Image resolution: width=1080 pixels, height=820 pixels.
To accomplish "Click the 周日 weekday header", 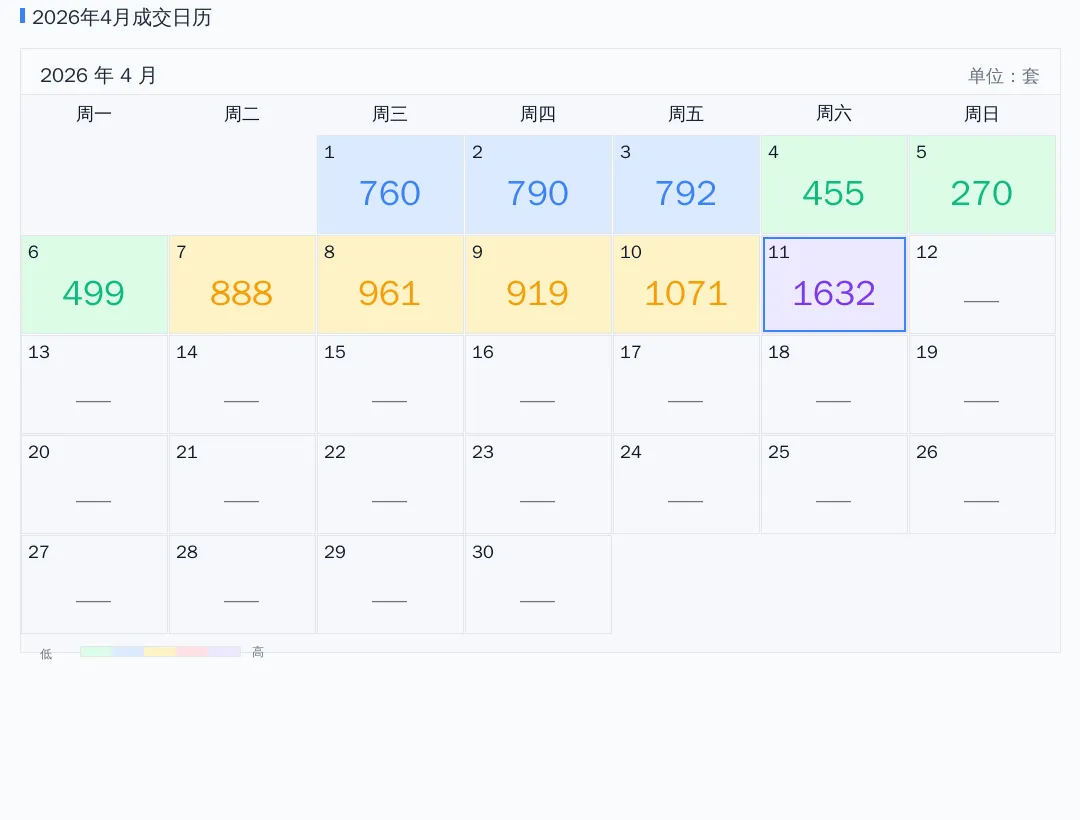I will [982, 114].
